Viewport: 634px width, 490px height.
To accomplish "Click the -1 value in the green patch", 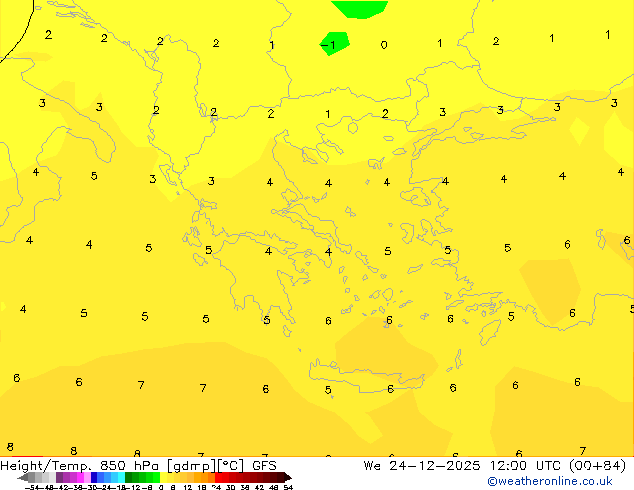I will (328, 45).
